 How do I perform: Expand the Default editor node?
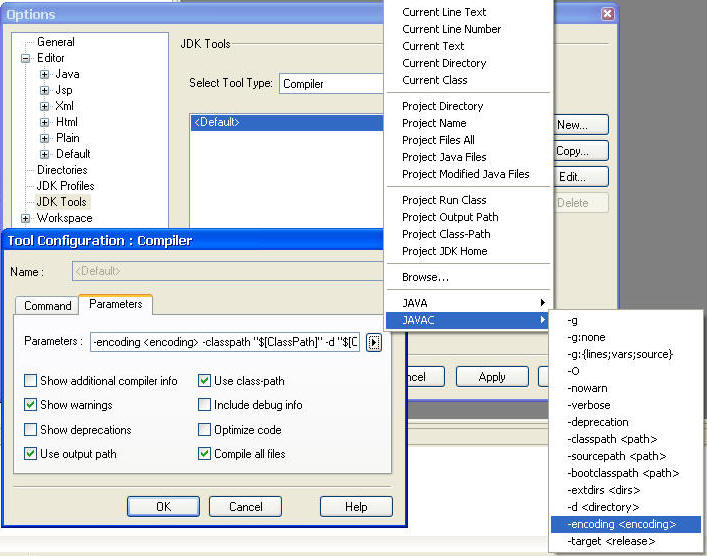click(x=44, y=154)
